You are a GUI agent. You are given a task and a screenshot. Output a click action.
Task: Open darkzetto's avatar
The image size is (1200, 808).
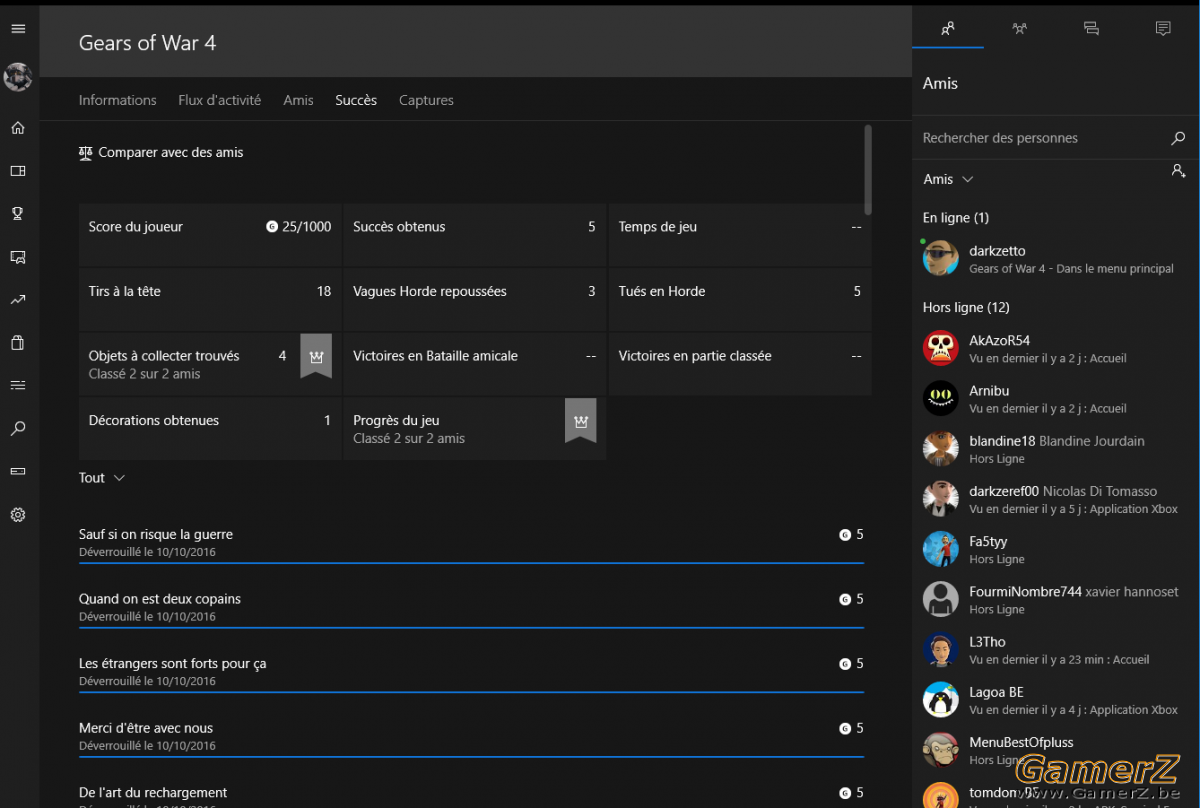tap(940, 258)
